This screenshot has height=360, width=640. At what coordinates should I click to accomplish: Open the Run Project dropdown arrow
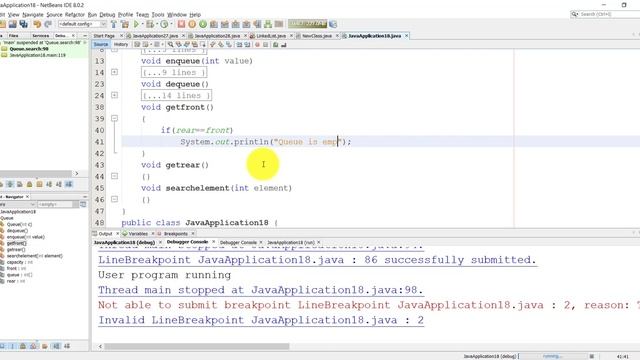point(142,24)
